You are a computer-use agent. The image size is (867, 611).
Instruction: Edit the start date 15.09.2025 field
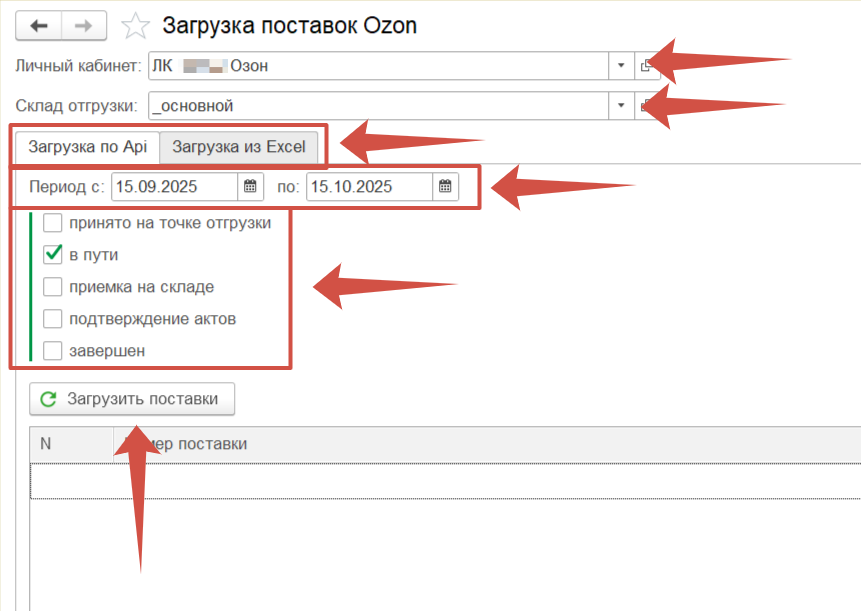point(174,186)
